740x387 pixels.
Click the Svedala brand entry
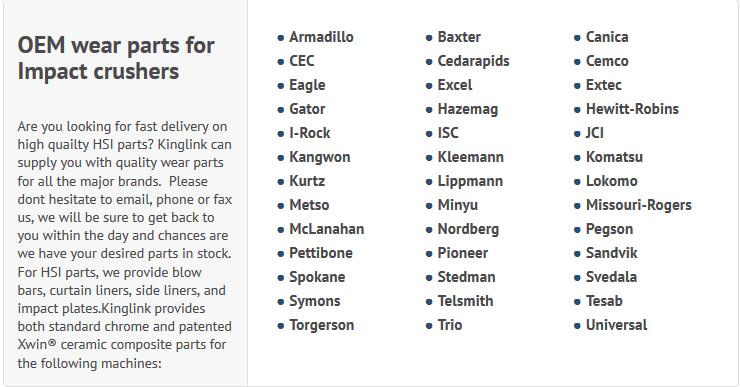coord(611,277)
